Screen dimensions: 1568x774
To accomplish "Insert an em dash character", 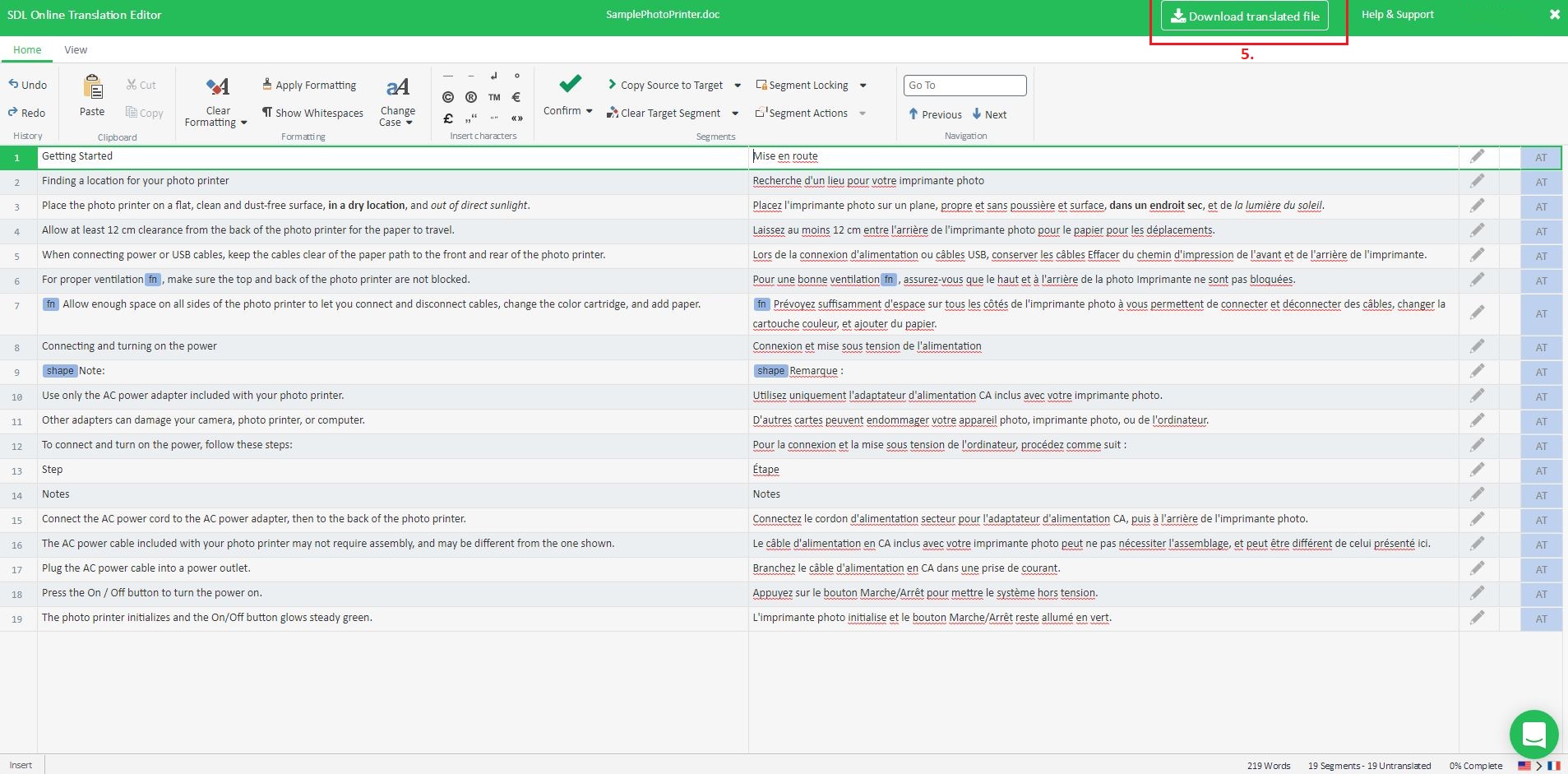I will [x=448, y=76].
